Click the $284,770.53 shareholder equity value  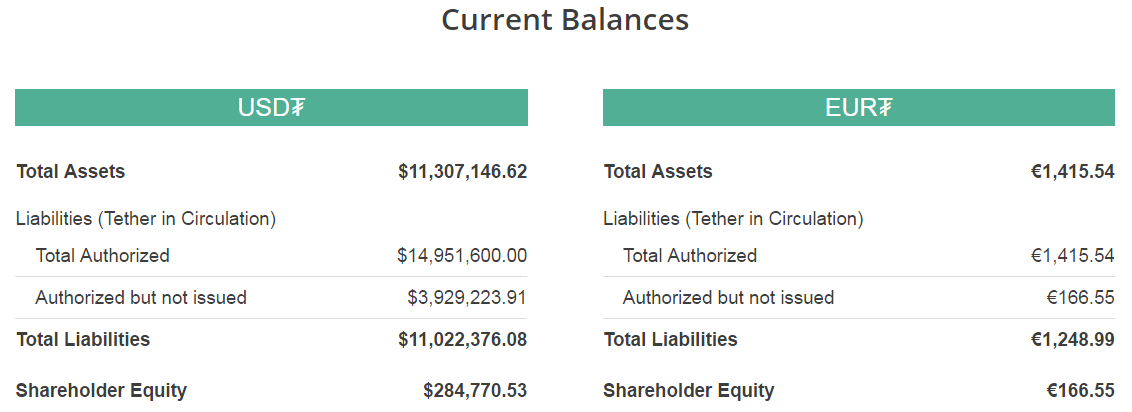tap(475, 390)
